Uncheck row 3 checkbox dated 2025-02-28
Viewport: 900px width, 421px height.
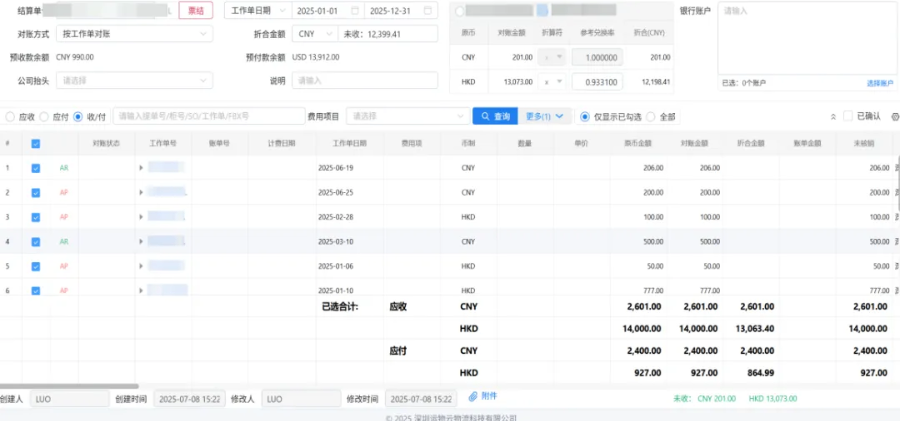pos(36,218)
